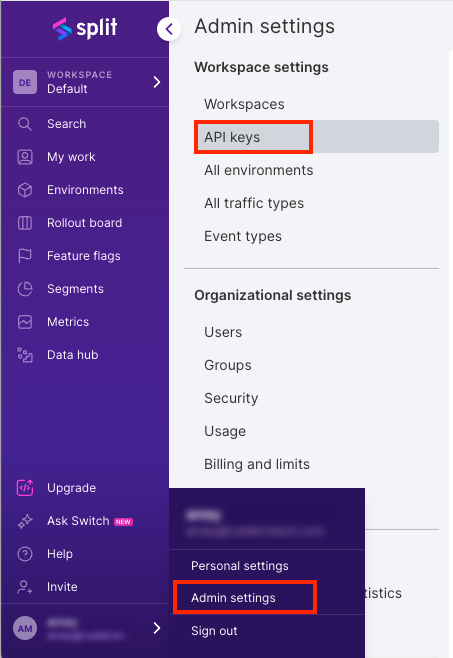Viewport: 453px width, 658px height.
Task: Click the Search magnifier icon
Action: [x=25, y=124]
